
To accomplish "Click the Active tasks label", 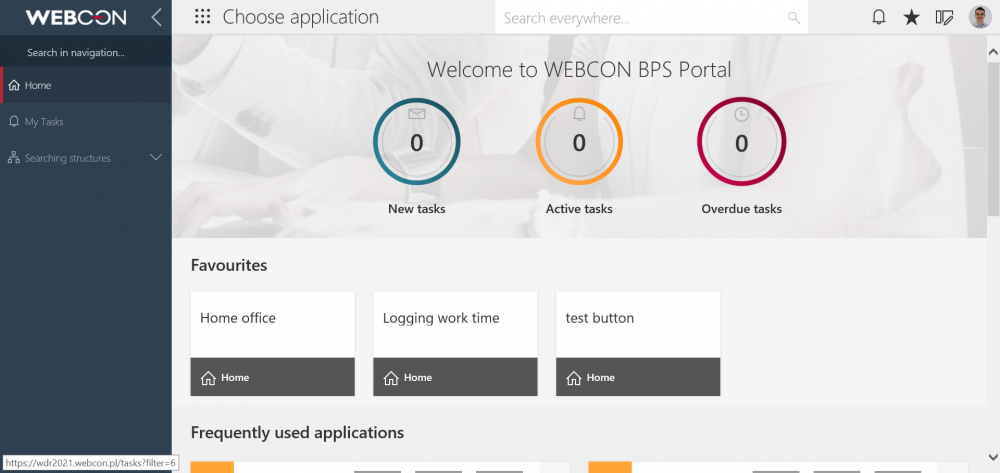I will (x=579, y=208).
